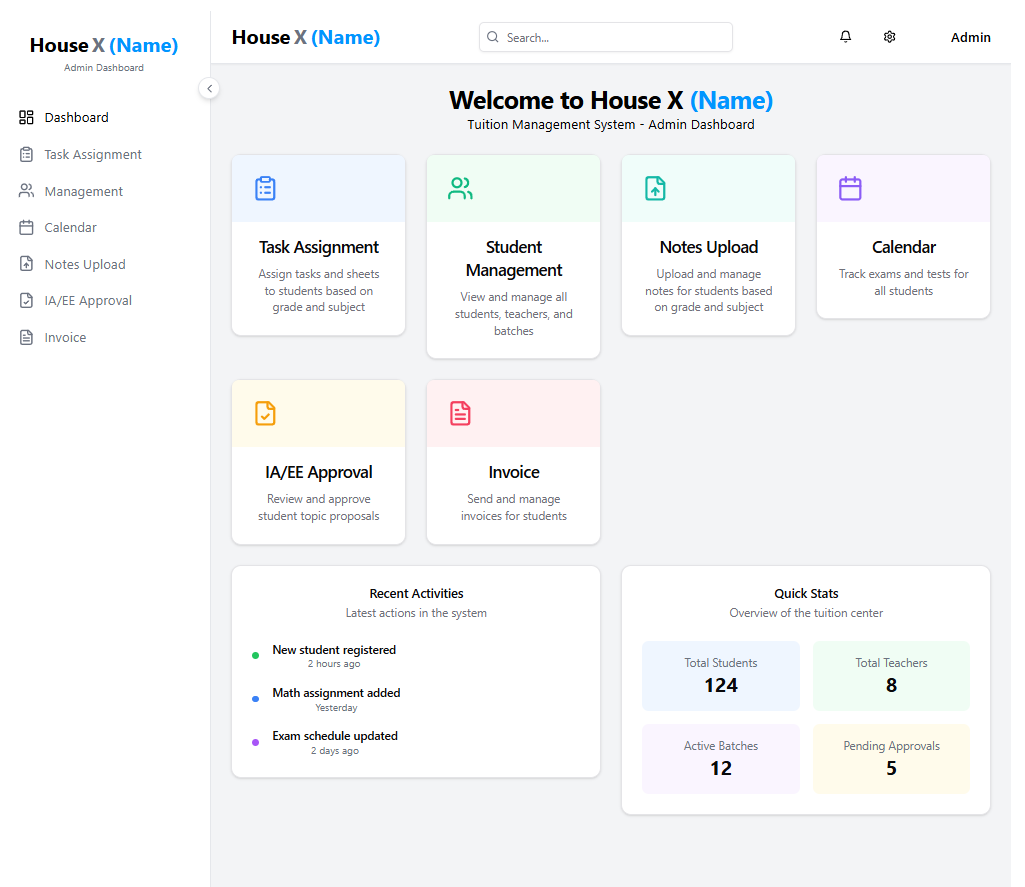Click the Search input field
This screenshot has width=1025, height=887.
606,37
